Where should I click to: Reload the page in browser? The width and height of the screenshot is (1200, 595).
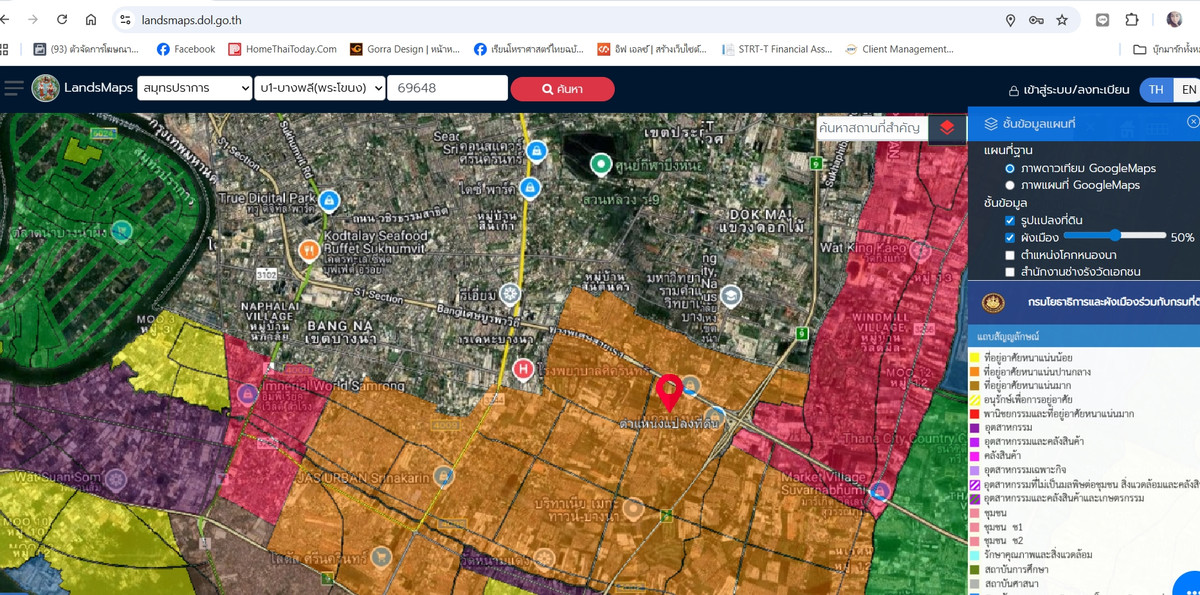(62, 20)
